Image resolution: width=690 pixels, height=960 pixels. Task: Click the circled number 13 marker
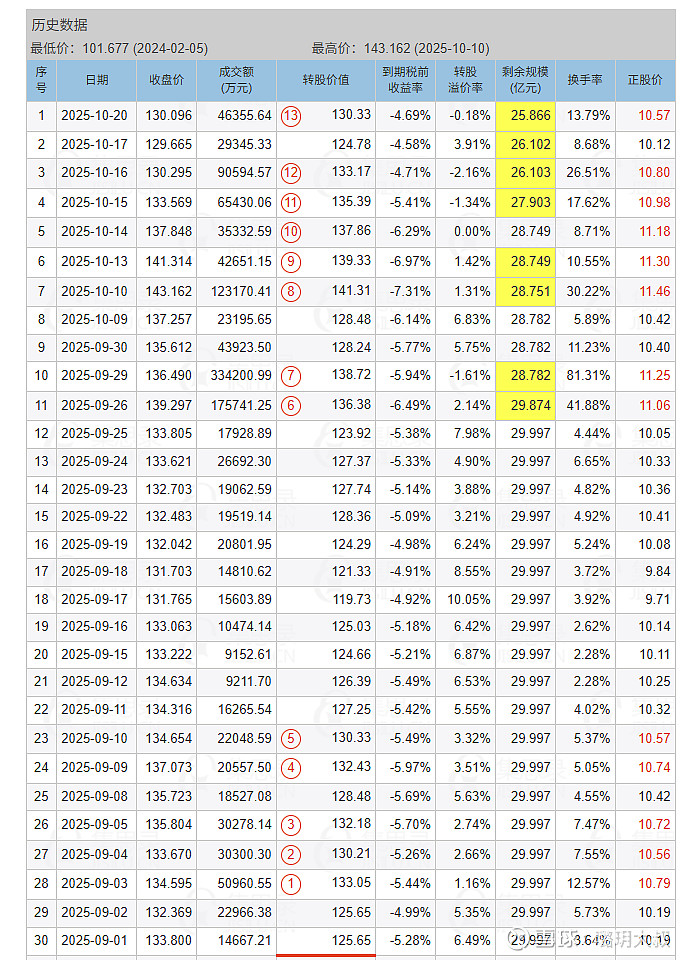coord(291,116)
